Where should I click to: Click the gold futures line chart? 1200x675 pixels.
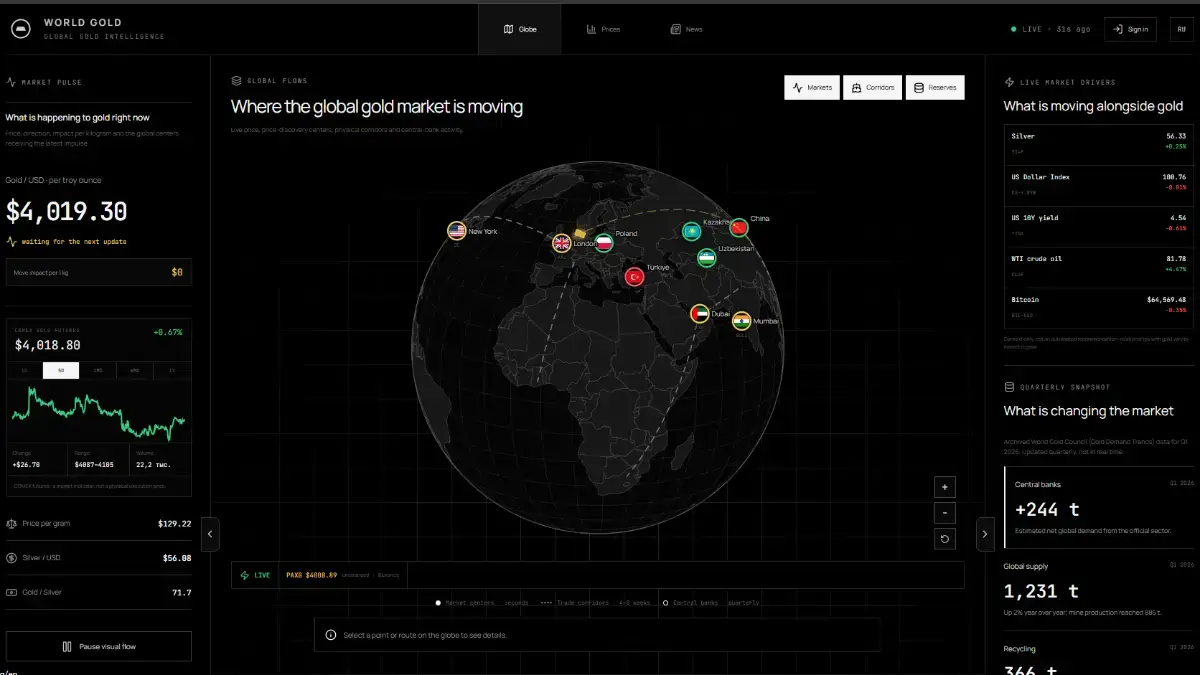point(98,413)
